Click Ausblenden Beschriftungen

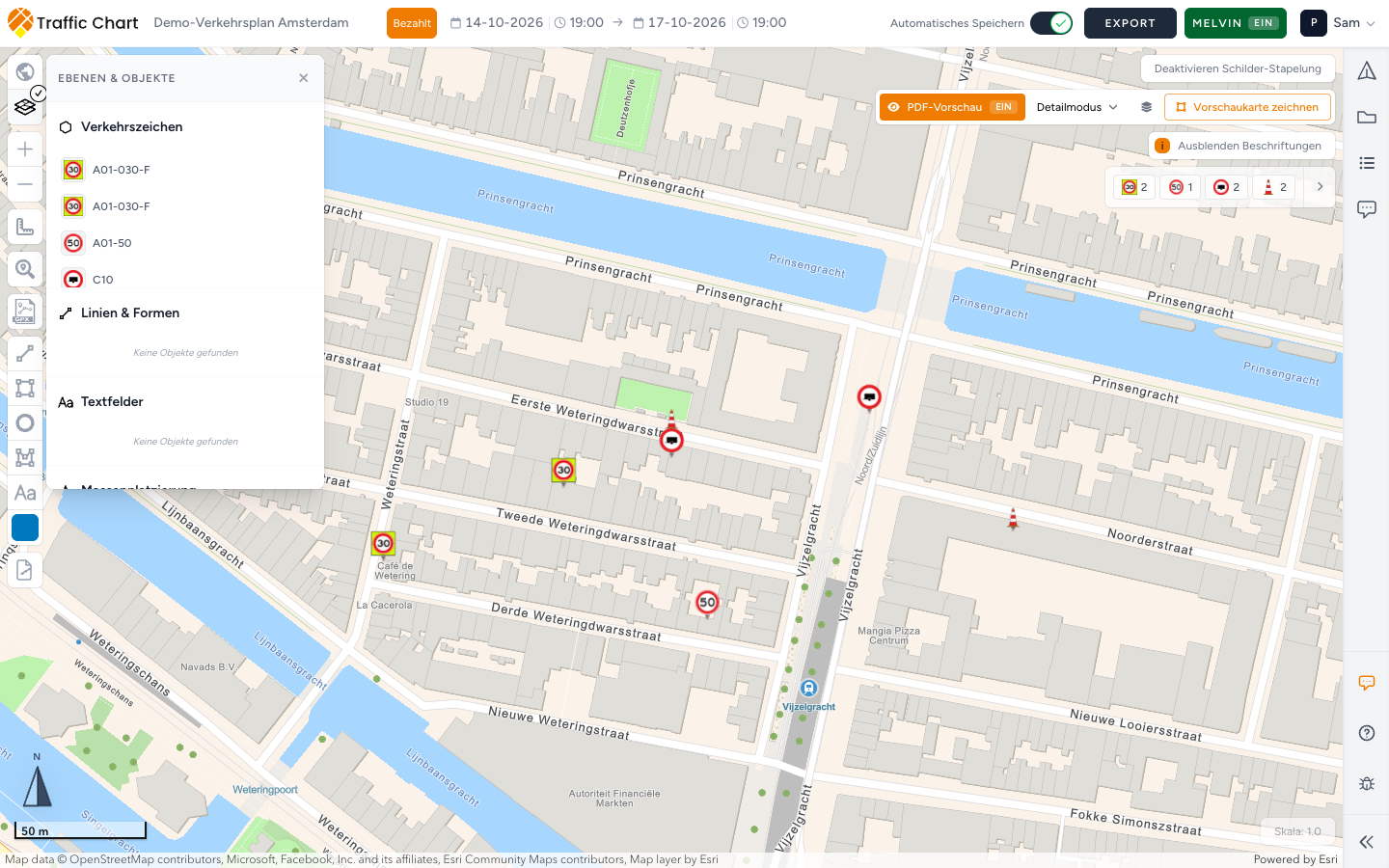(x=1241, y=146)
